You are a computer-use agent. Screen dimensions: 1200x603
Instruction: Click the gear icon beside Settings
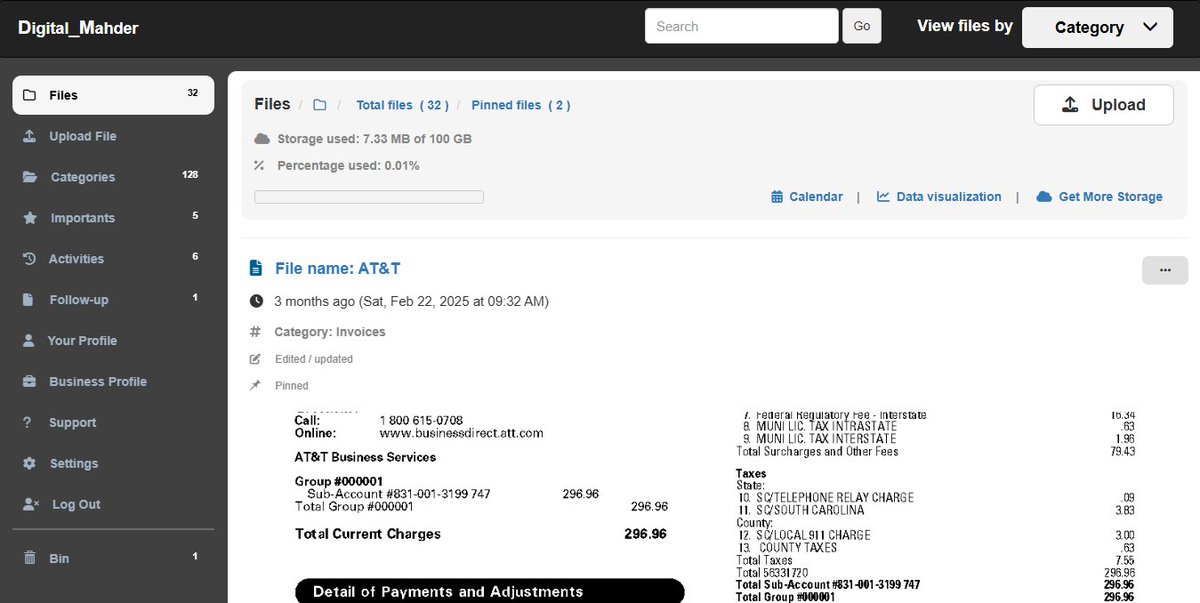[29, 464]
